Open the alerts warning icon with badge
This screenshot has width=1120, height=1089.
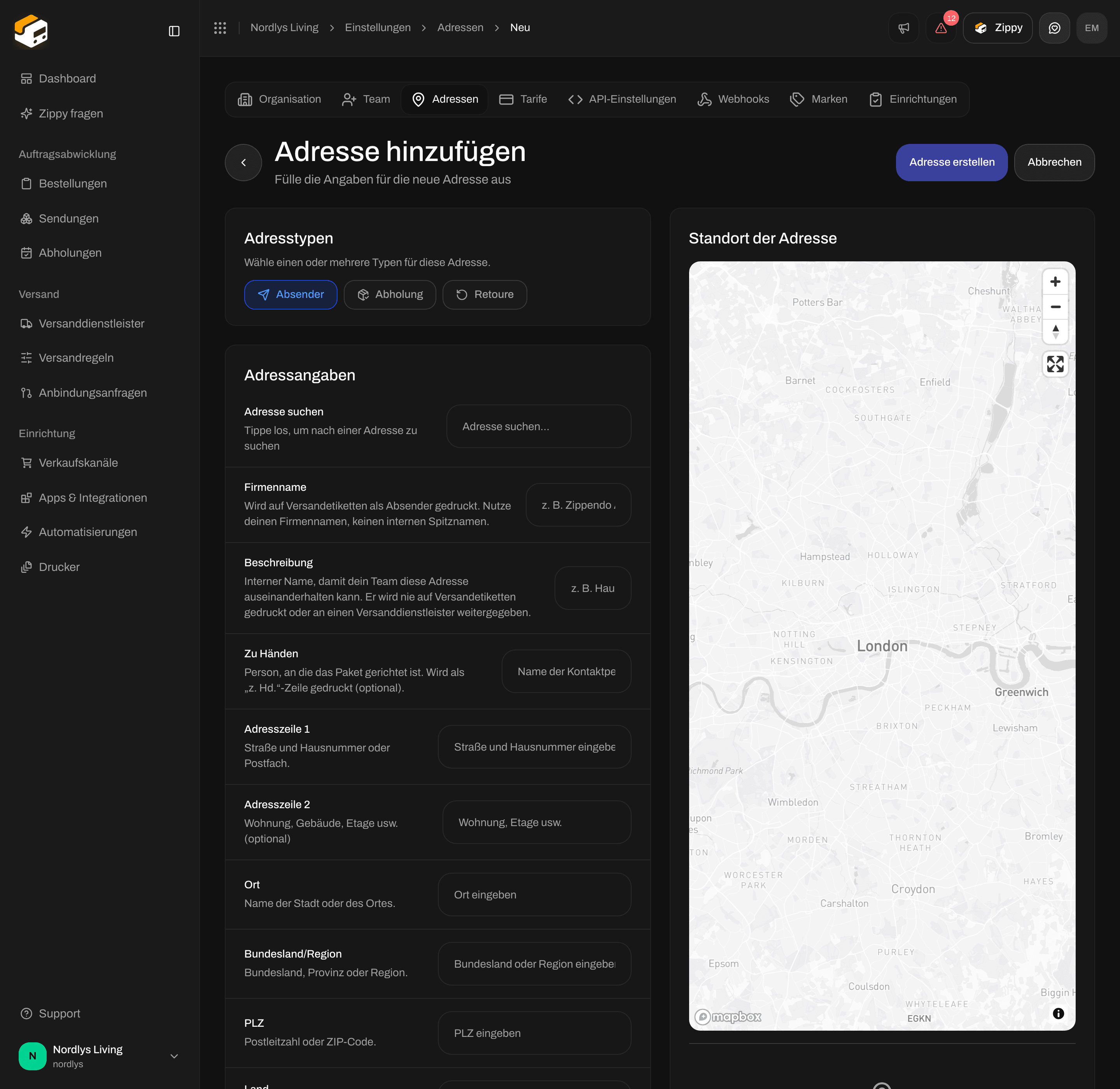[x=941, y=28]
